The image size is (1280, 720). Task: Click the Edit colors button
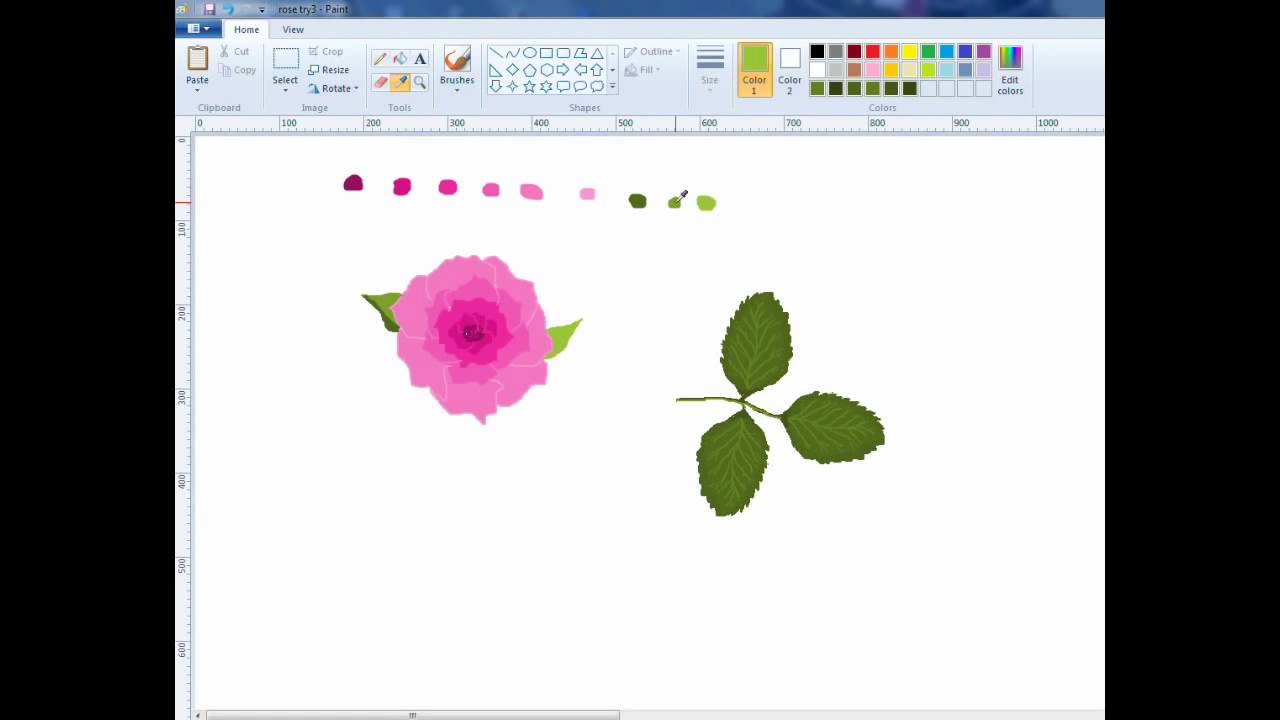(x=1010, y=70)
